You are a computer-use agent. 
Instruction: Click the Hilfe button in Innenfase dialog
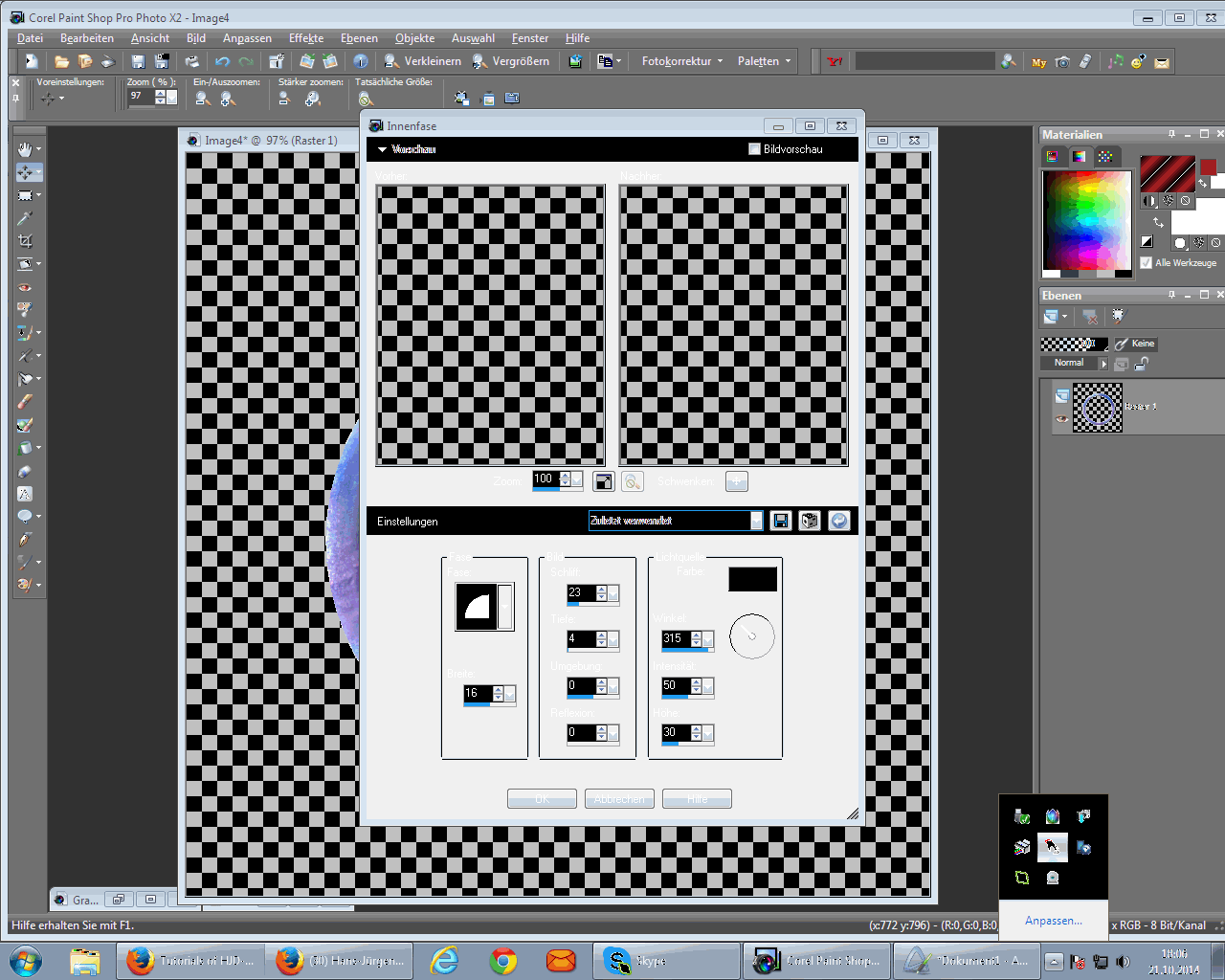[697, 798]
